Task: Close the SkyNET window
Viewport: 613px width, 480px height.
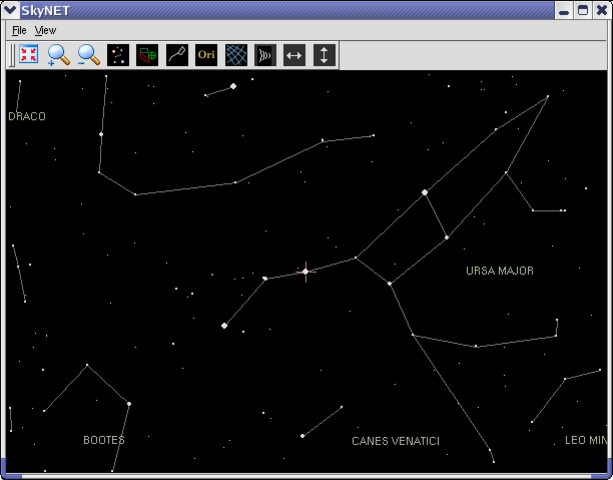Action: [602, 10]
